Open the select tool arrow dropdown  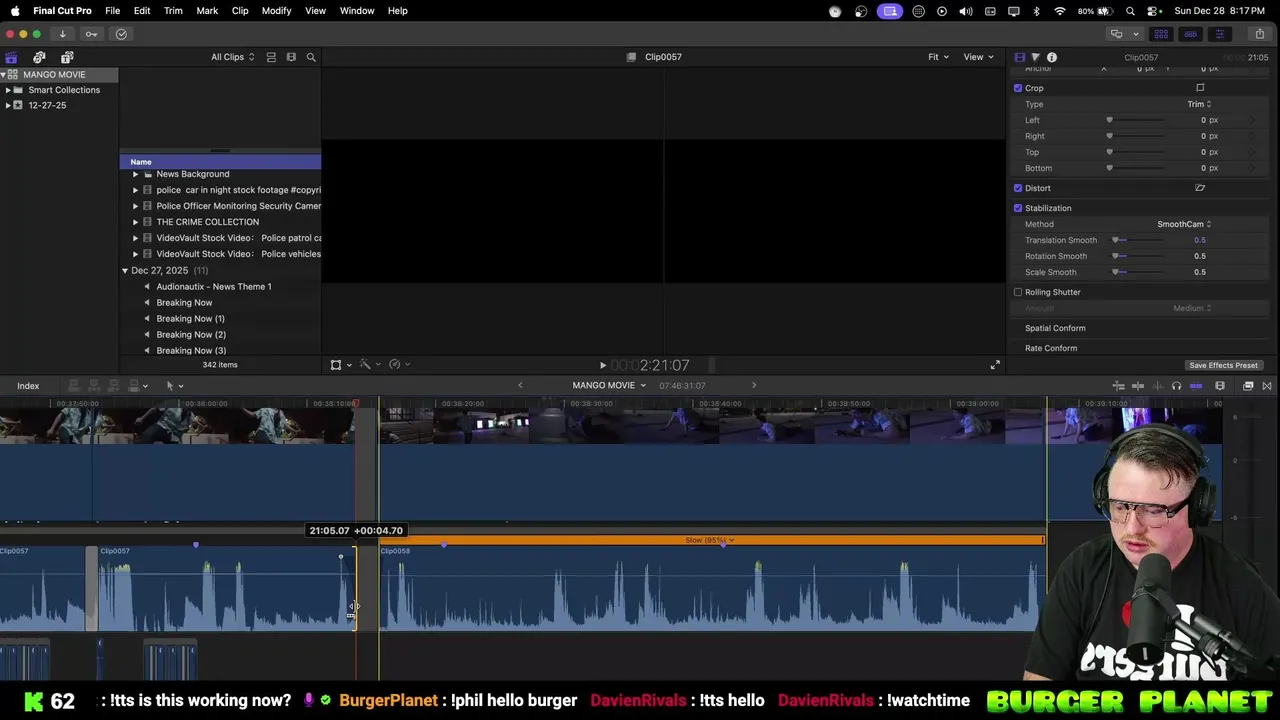(x=175, y=386)
